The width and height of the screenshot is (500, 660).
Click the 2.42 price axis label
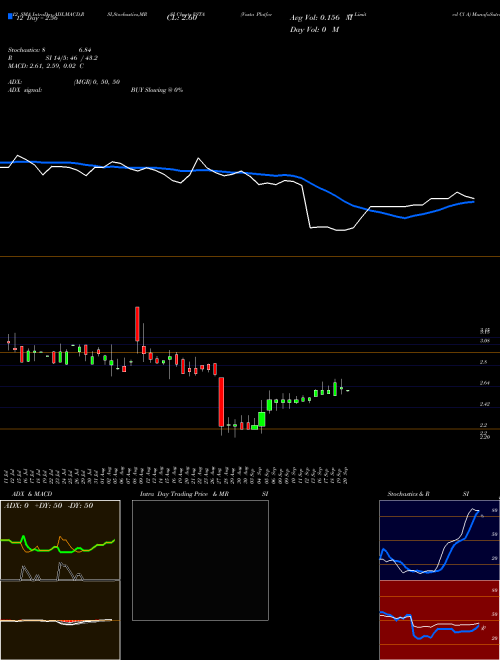485,404
